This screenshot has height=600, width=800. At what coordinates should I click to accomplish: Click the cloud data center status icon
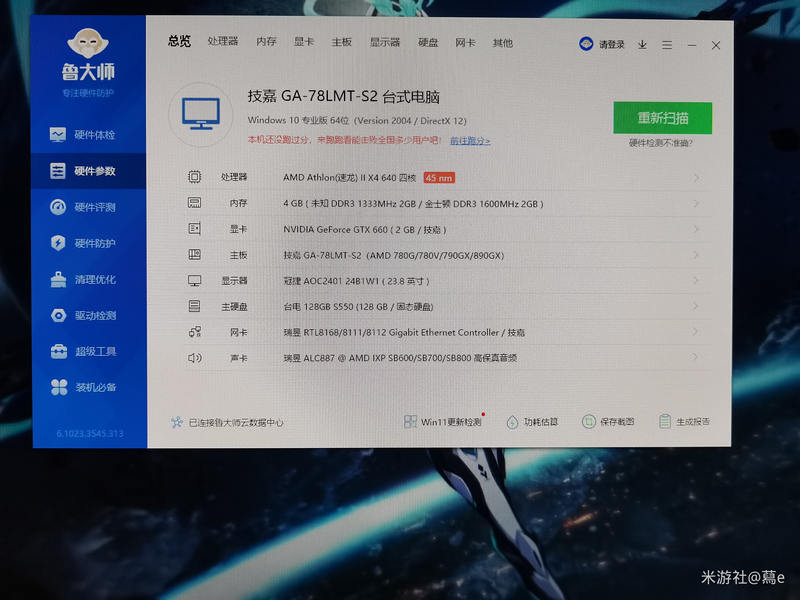pos(177,422)
